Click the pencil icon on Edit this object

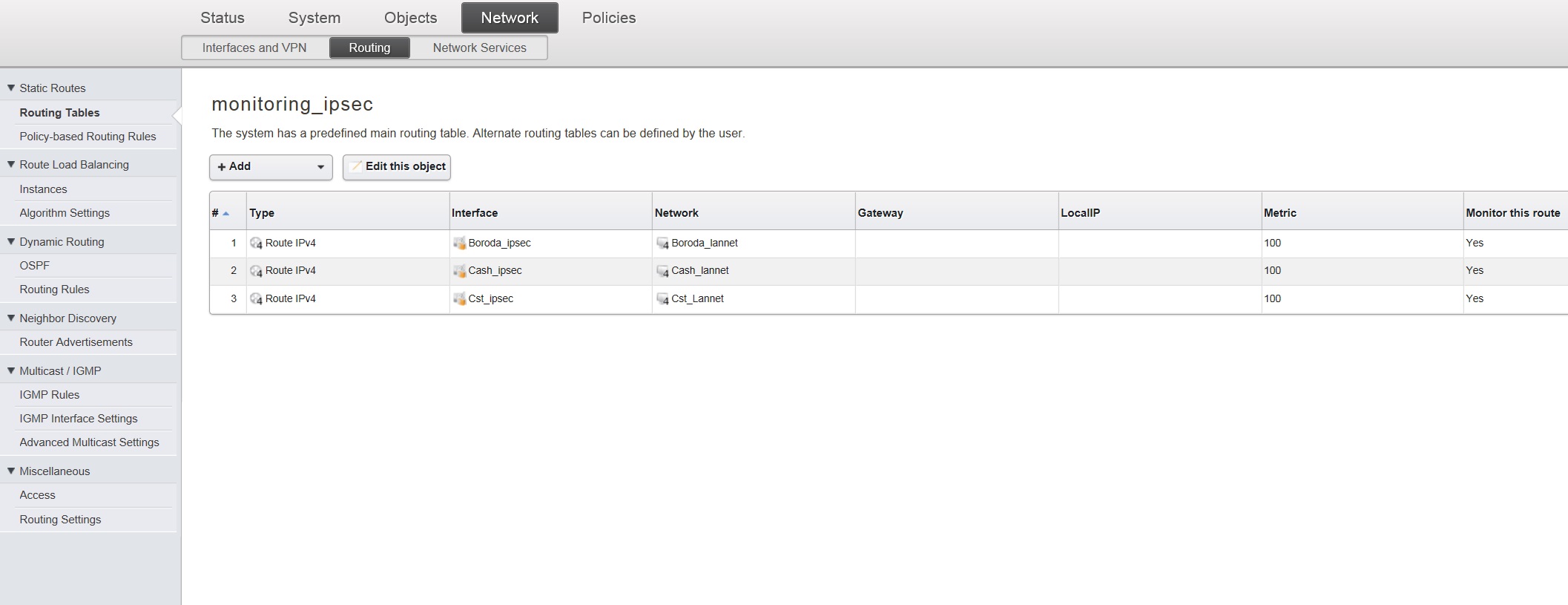click(356, 167)
